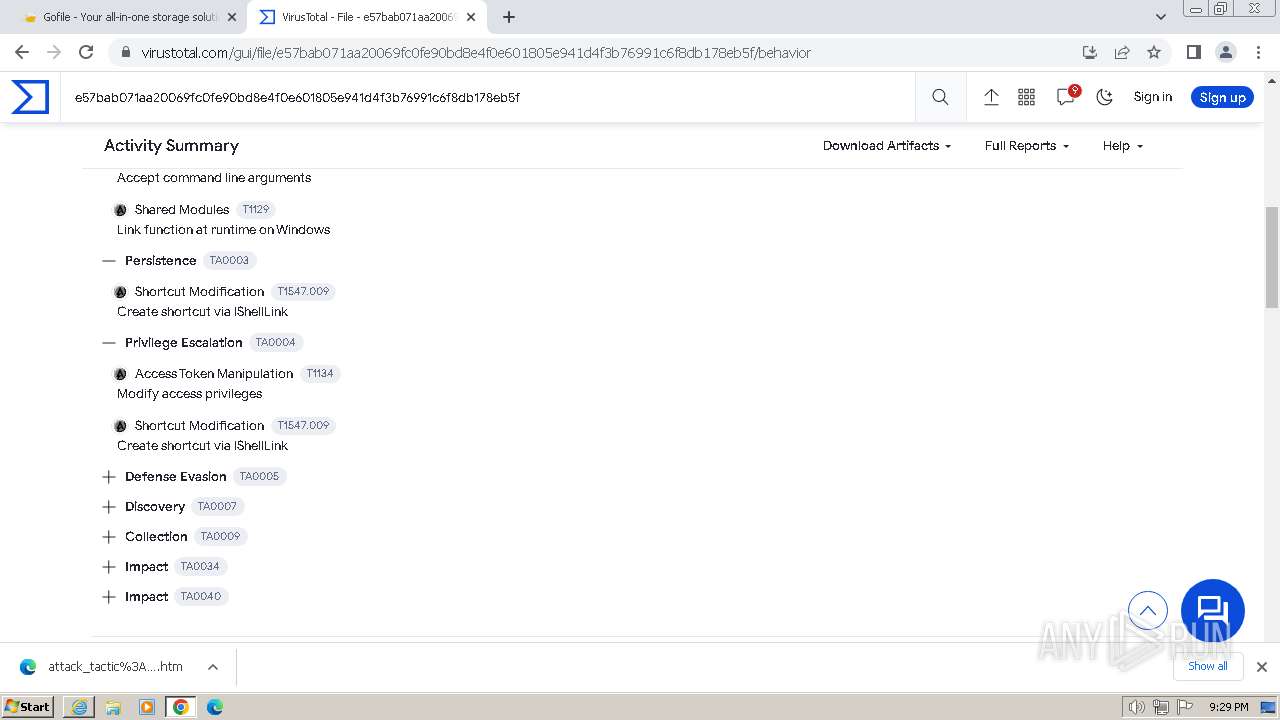Click the MITRE icon beside Access Token Manipulation

(x=120, y=374)
